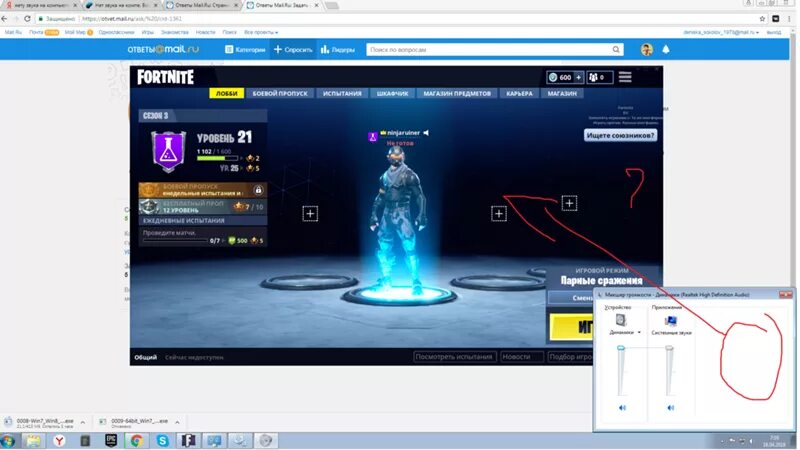Open Skype from taskbar
800x450 pixels.
[x=163, y=440]
